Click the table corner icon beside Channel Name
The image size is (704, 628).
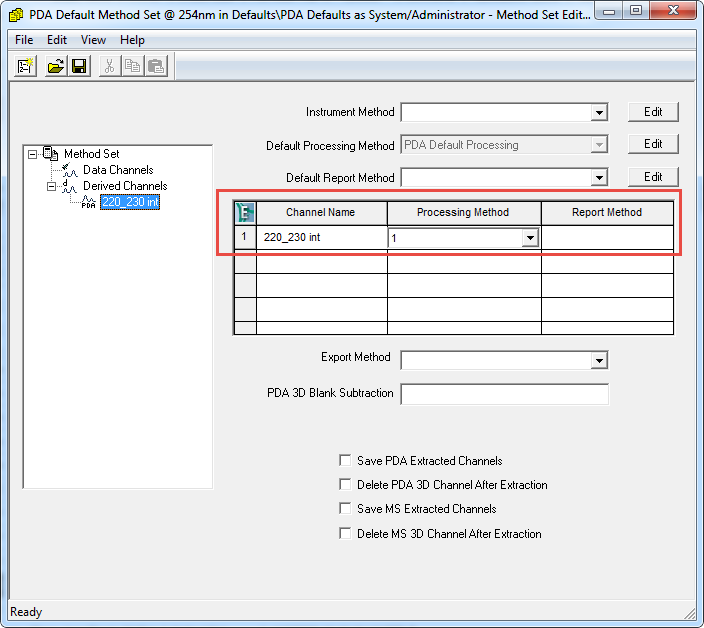pos(245,212)
